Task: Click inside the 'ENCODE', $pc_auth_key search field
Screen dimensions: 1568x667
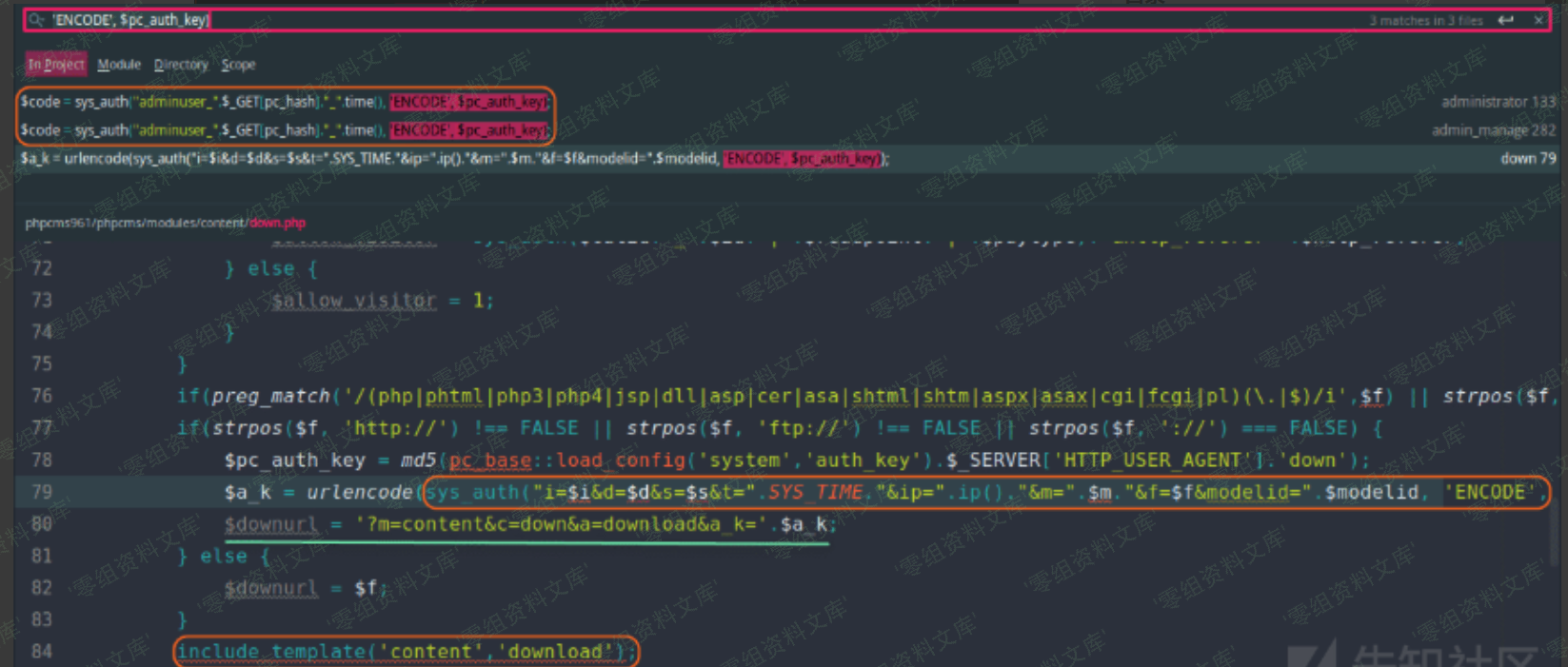Action: click(x=666, y=20)
